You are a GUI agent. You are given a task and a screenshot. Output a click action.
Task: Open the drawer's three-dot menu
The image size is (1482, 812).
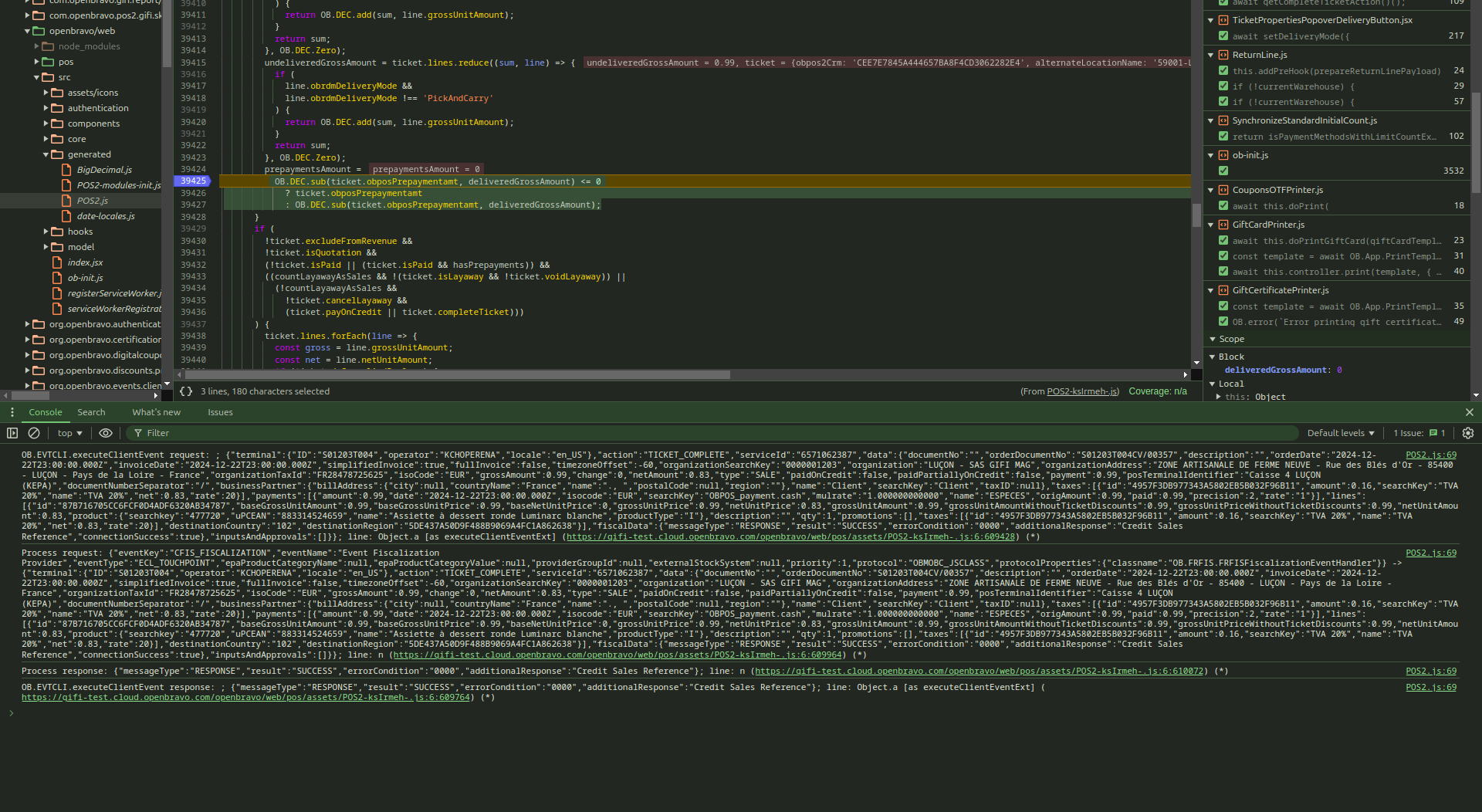pyautogui.click(x=12, y=412)
